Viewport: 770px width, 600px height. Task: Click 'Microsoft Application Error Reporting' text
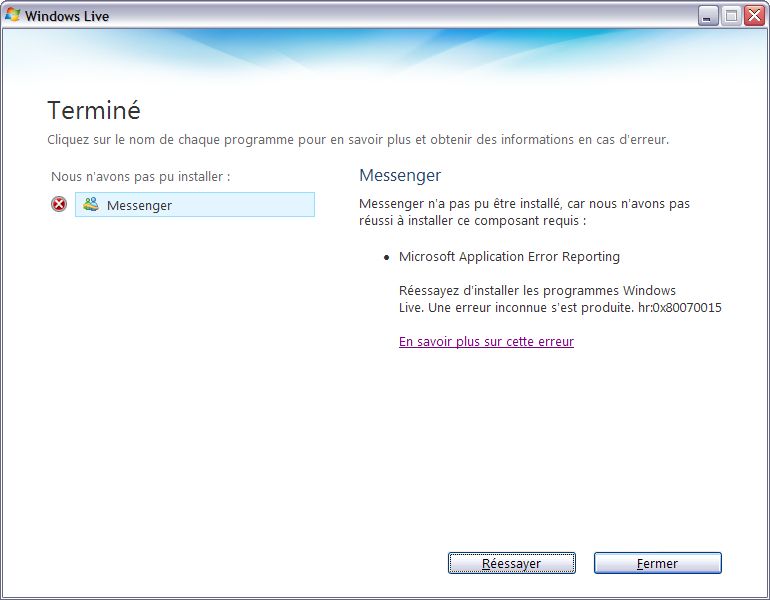[509, 257]
